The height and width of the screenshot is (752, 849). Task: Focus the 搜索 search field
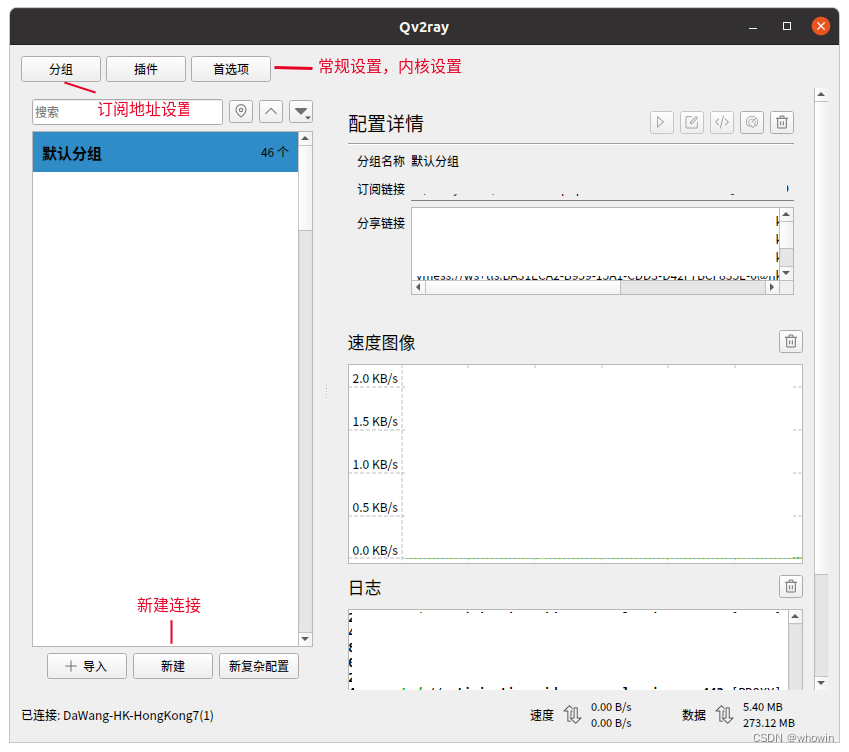(x=127, y=112)
